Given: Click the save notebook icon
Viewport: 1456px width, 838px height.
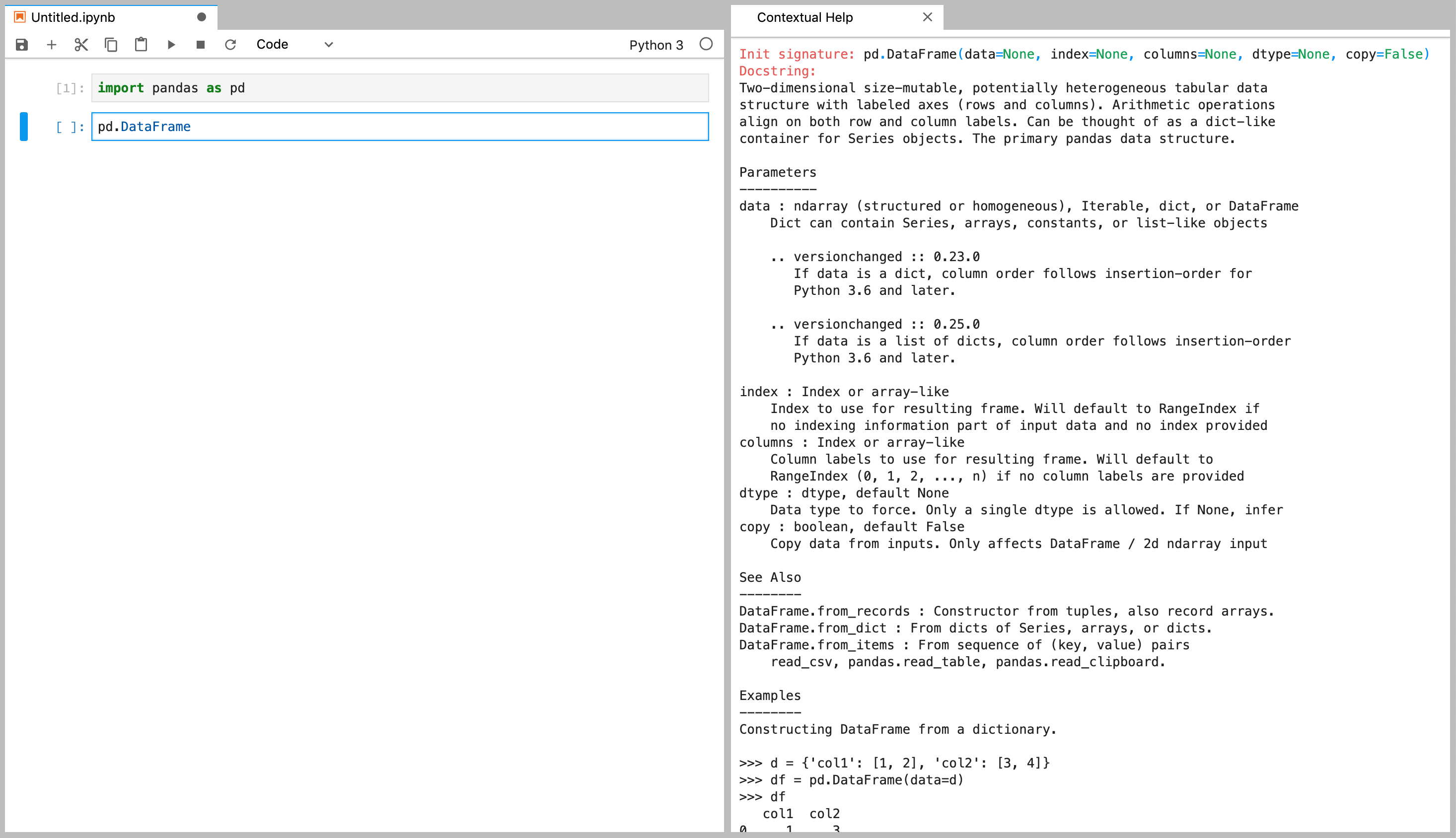Looking at the screenshot, I should [x=21, y=44].
